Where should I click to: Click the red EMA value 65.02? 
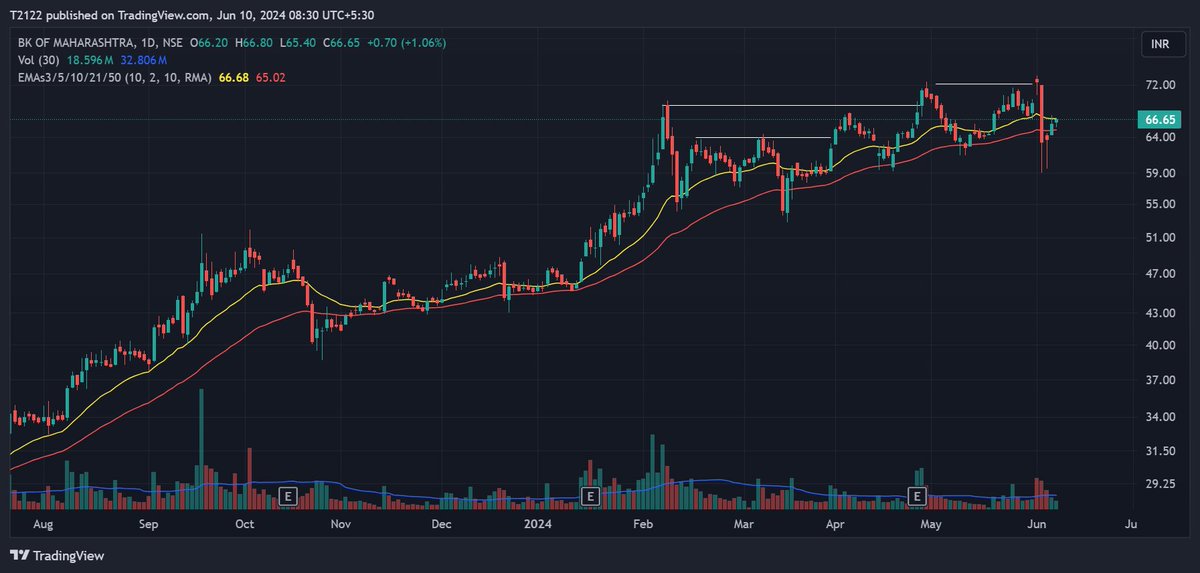[268, 76]
